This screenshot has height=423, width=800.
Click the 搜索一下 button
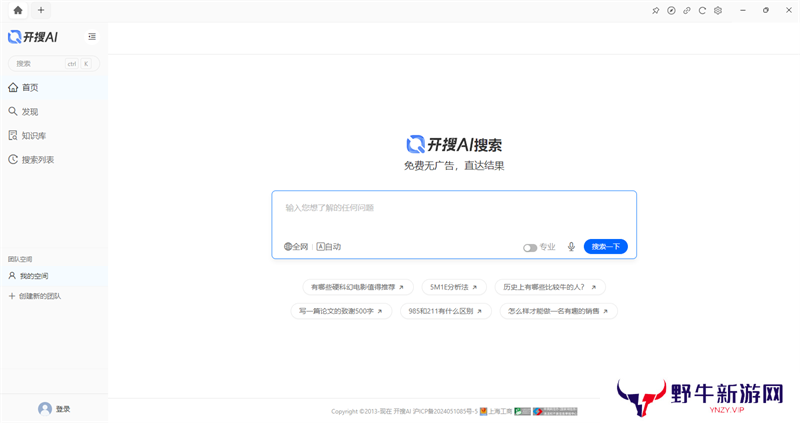pyautogui.click(x=606, y=246)
